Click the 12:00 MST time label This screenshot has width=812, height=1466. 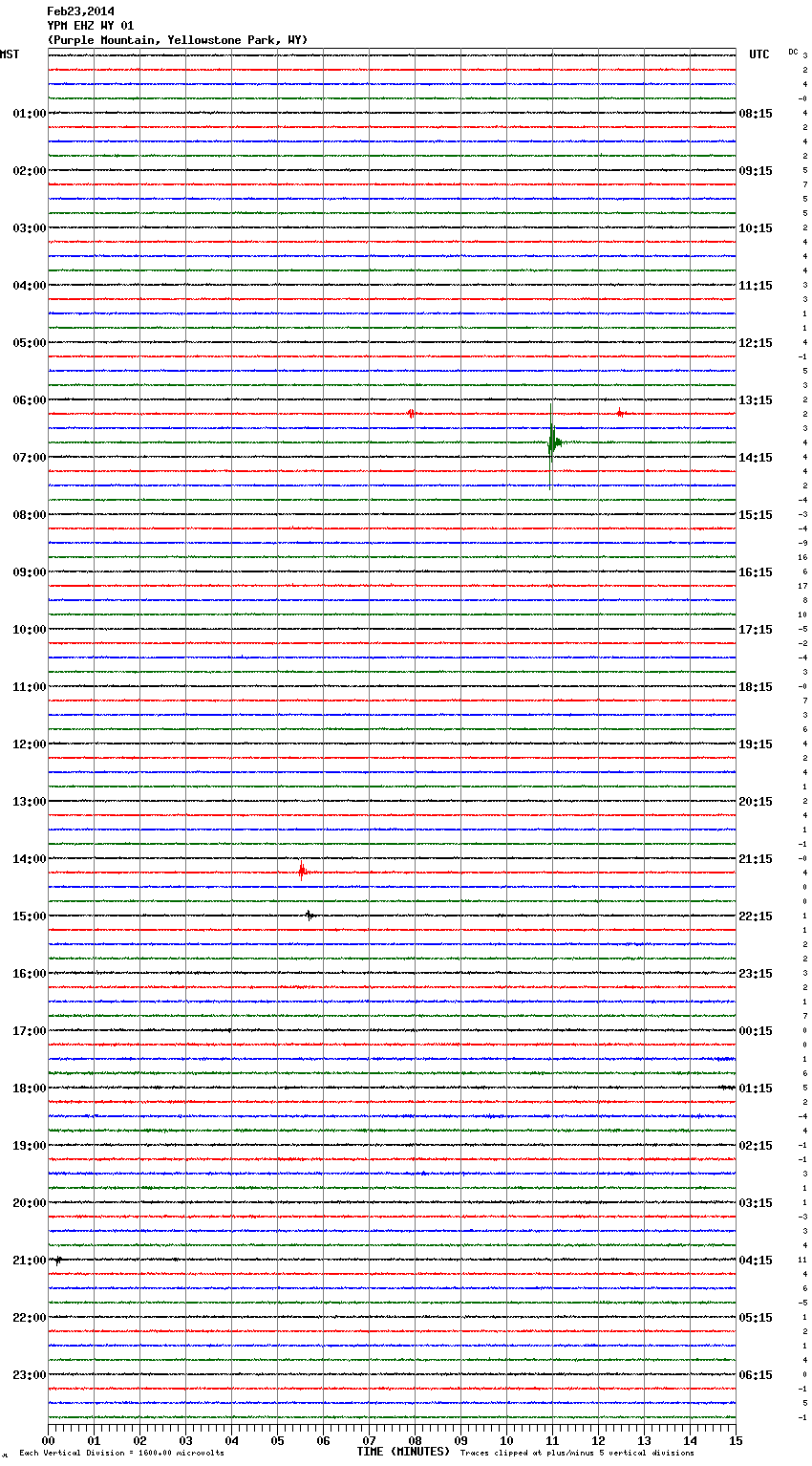pyautogui.click(x=30, y=744)
